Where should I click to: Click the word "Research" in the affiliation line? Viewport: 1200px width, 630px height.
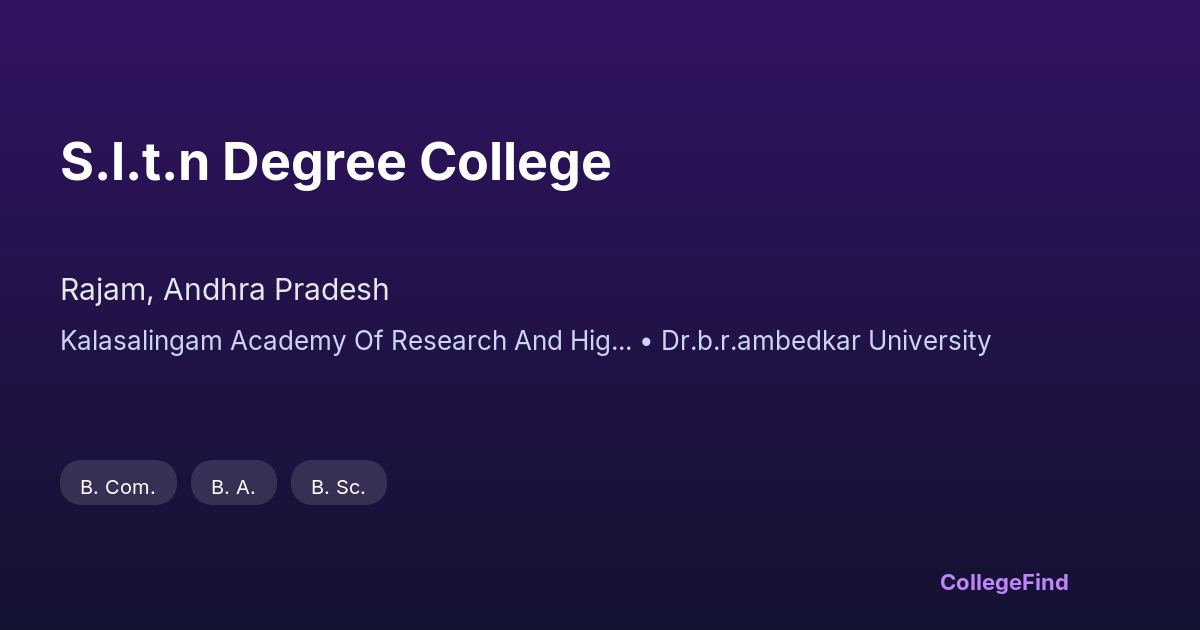(x=449, y=341)
